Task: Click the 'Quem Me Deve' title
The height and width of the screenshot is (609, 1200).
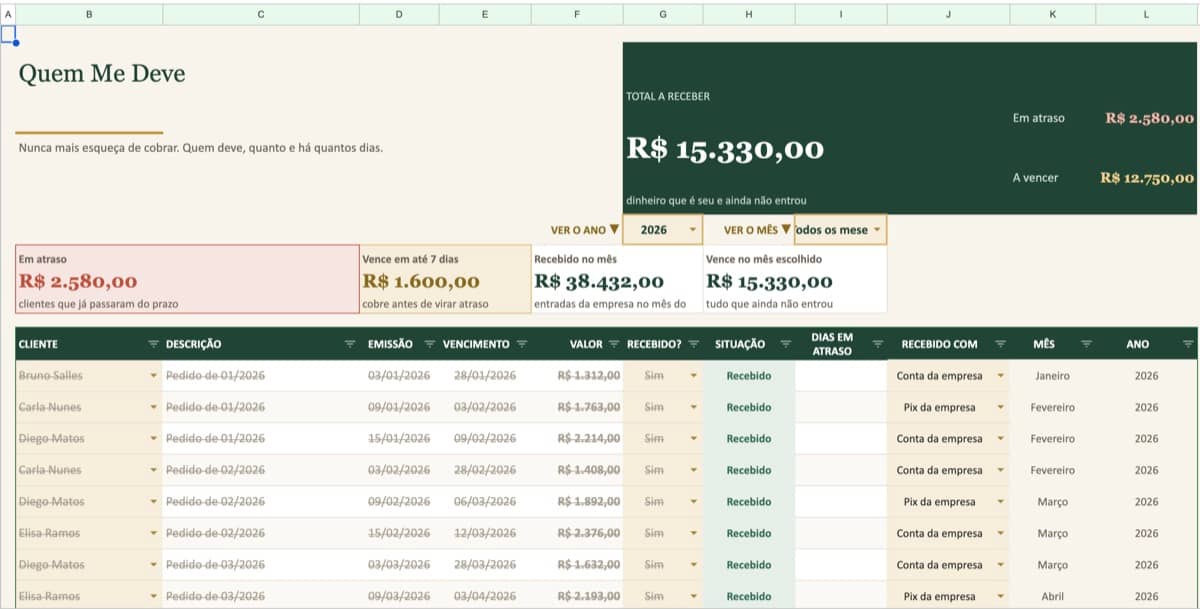Action: (x=102, y=74)
